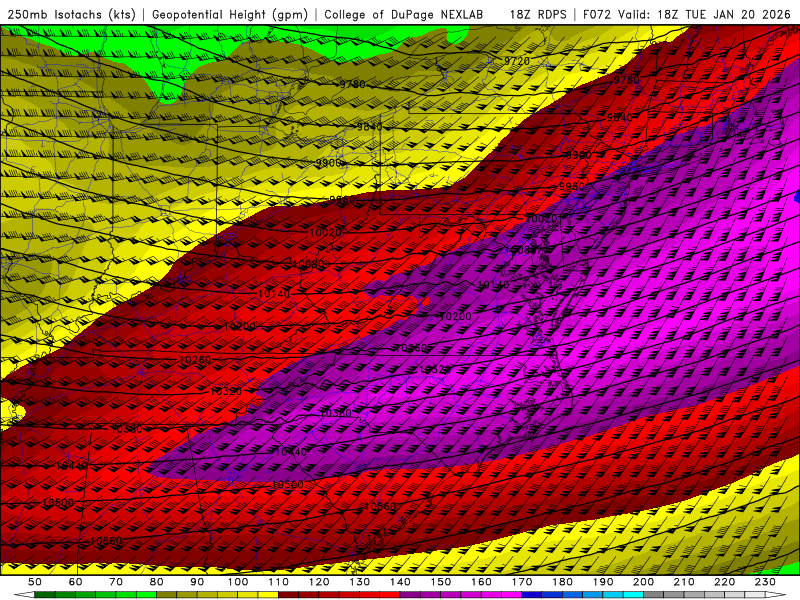Click the 140 value on the color scale
800x600 pixels.
[400, 582]
